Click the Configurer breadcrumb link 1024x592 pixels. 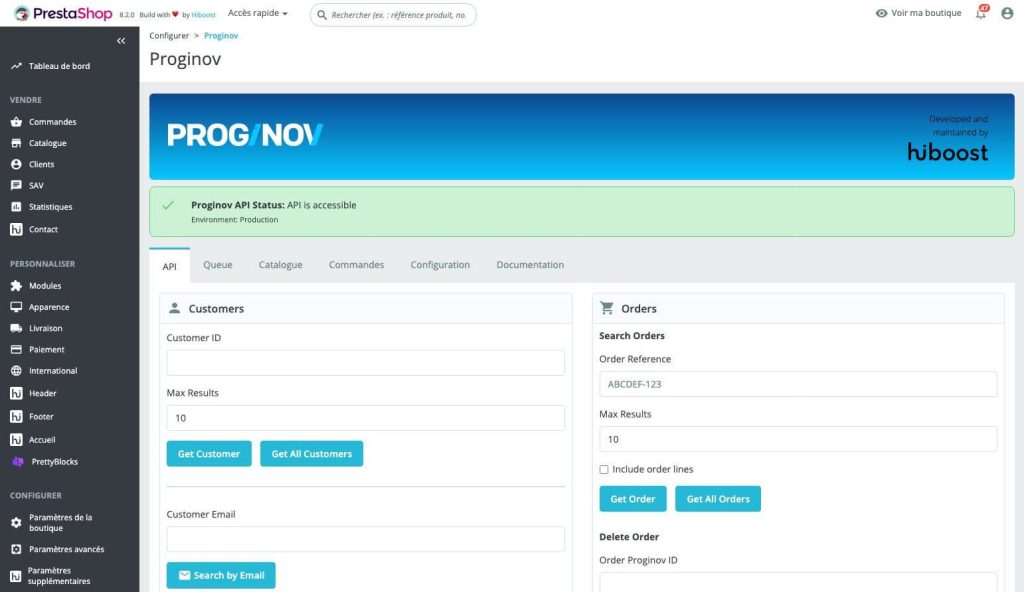[x=169, y=36]
